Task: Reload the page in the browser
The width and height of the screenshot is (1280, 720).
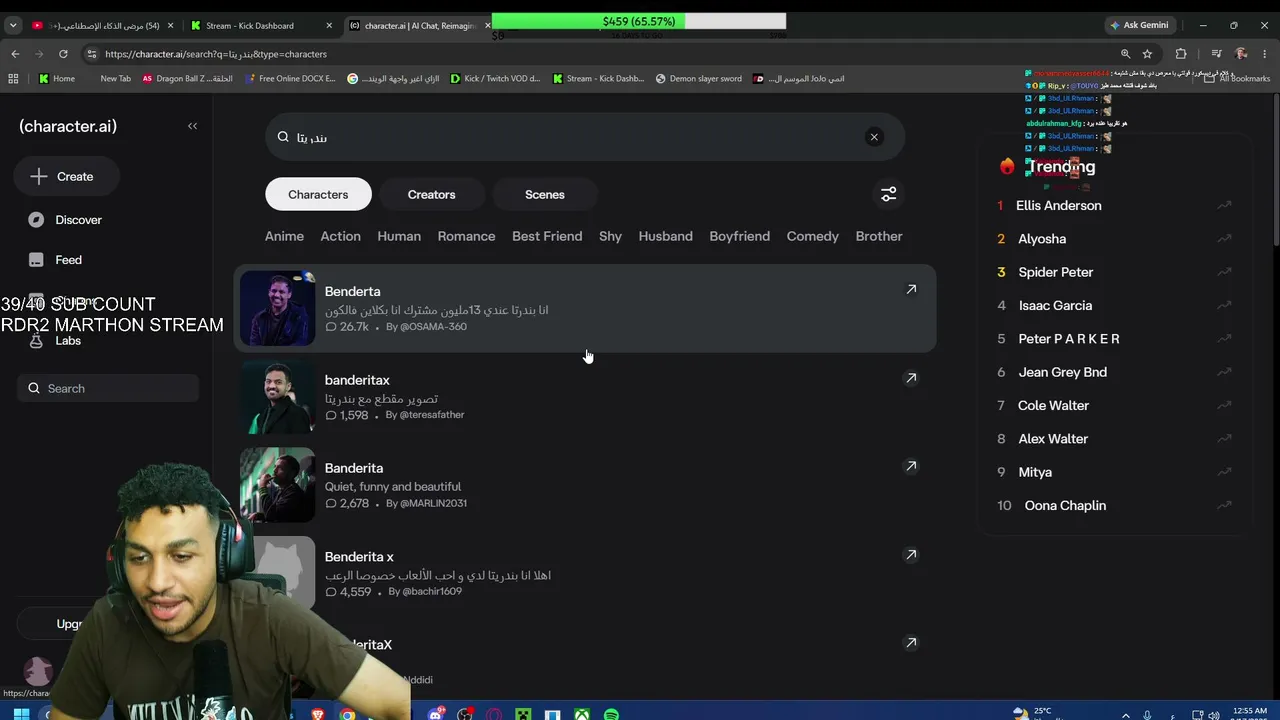Action: tap(63, 54)
